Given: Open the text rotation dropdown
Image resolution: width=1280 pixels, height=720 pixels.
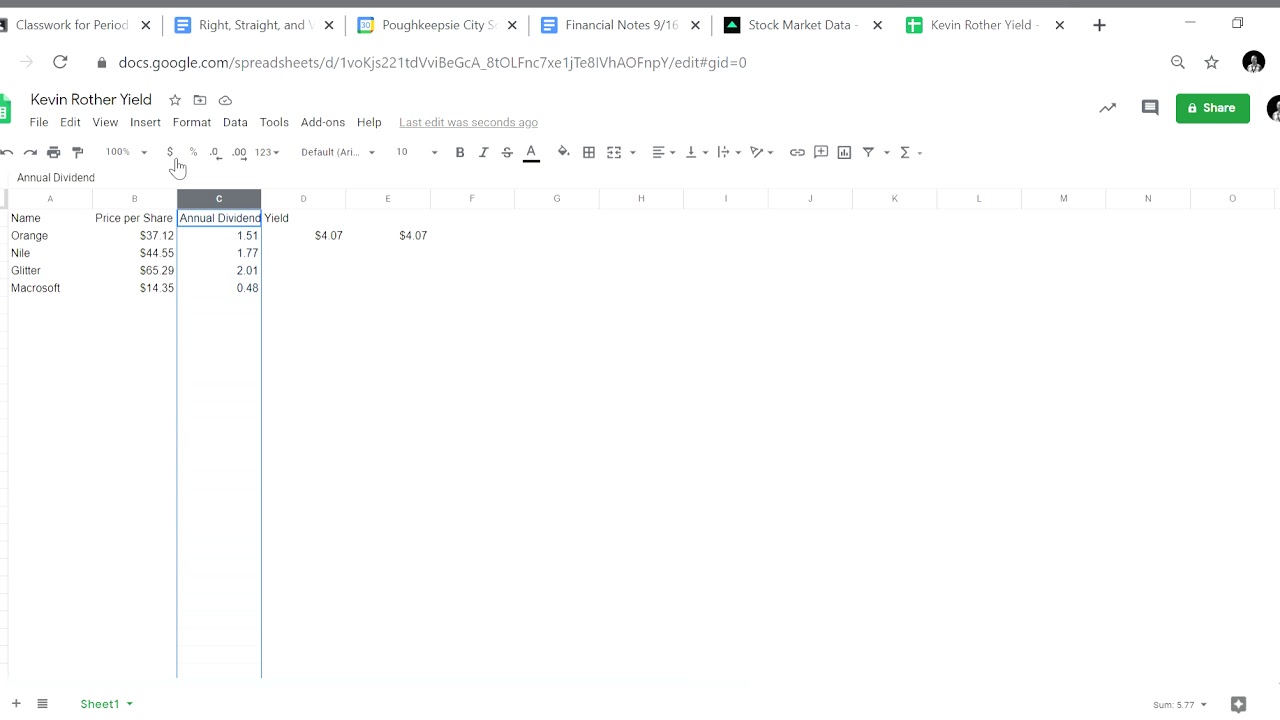Looking at the screenshot, I should point(762,152).
